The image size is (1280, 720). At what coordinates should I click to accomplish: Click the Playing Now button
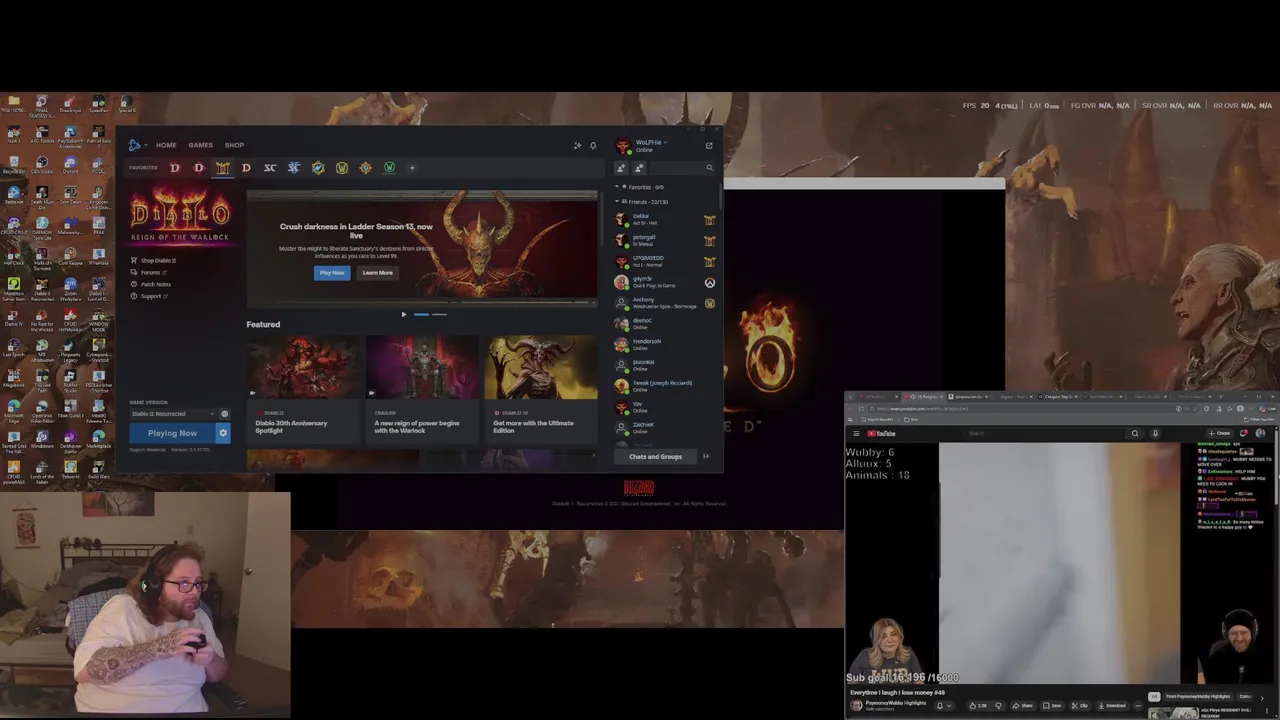click(172, 433)
